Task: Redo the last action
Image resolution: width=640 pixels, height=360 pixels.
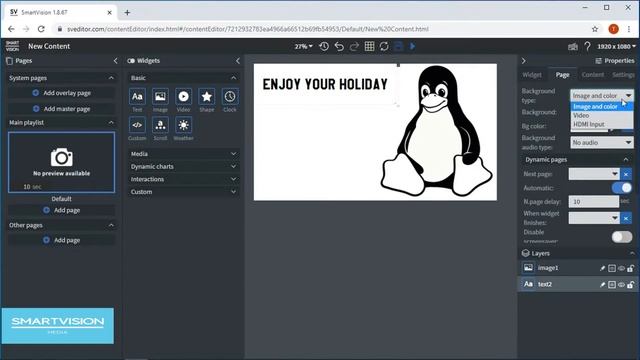Action: tap(354, 47)
